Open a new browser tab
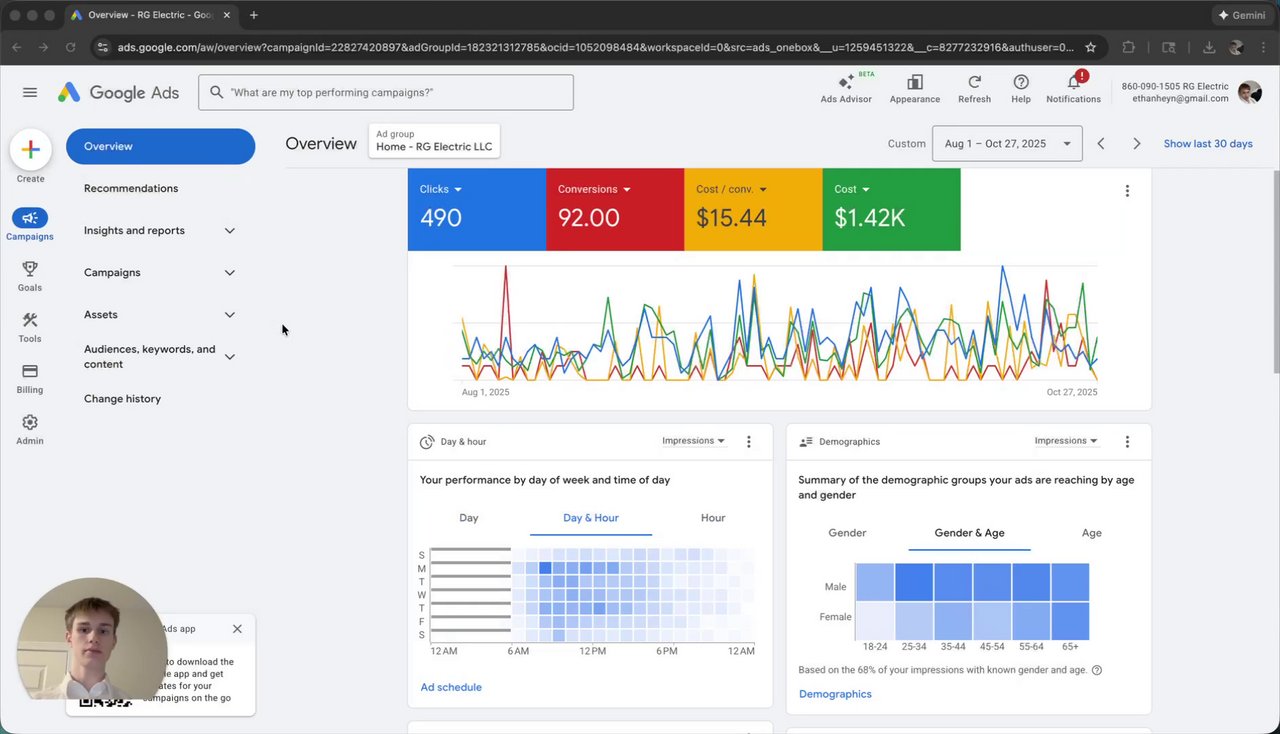This screenshot has width=1280, height=734. (x=254, y=15)
